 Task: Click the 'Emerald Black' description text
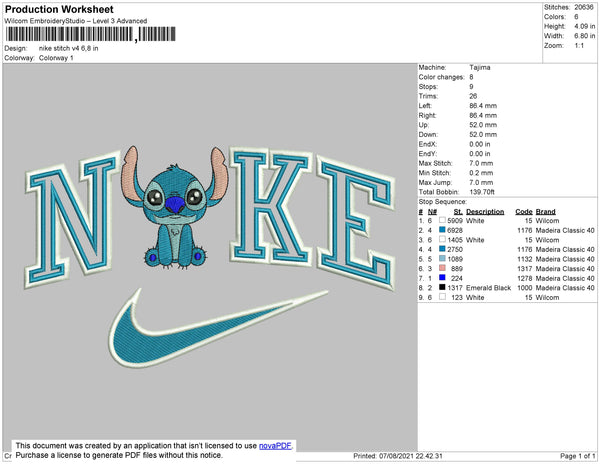click(x=488, y=287)
